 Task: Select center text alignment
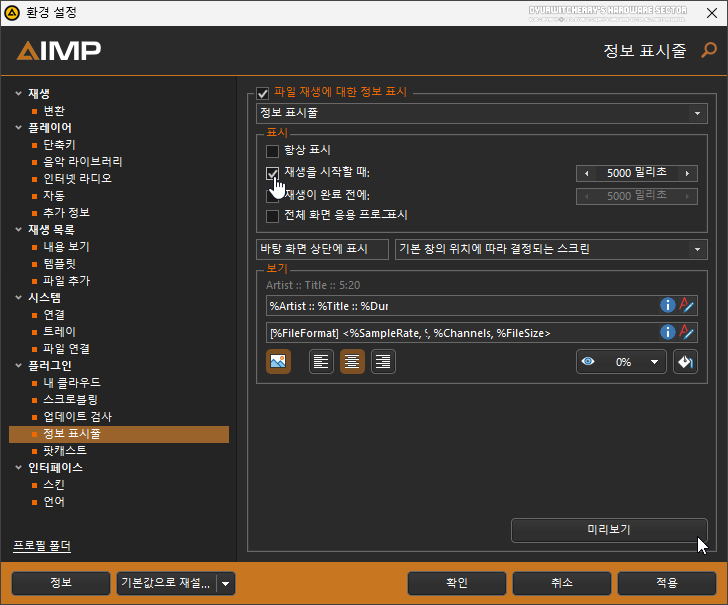[x=352, y=361]
